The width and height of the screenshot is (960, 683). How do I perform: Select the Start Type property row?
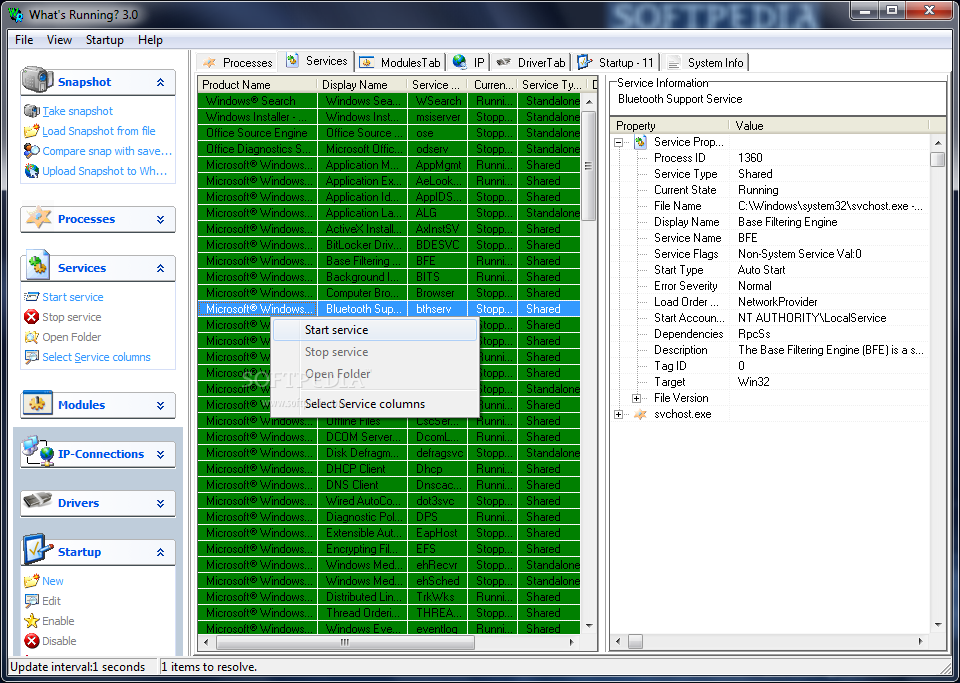pos(771,270)
